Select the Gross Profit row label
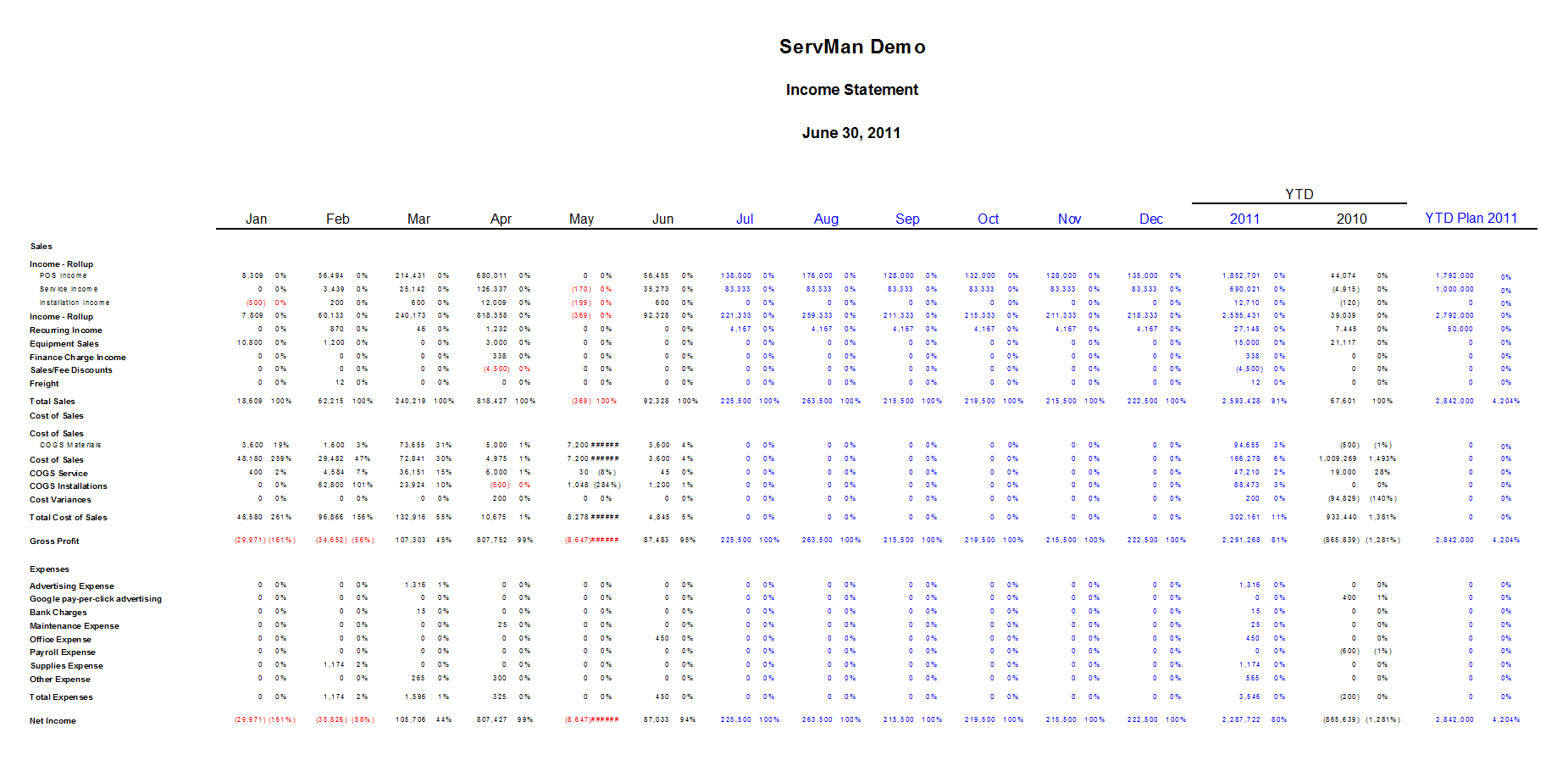The width and height of the screenshot is (1568, 777). [x=54, y=541]
